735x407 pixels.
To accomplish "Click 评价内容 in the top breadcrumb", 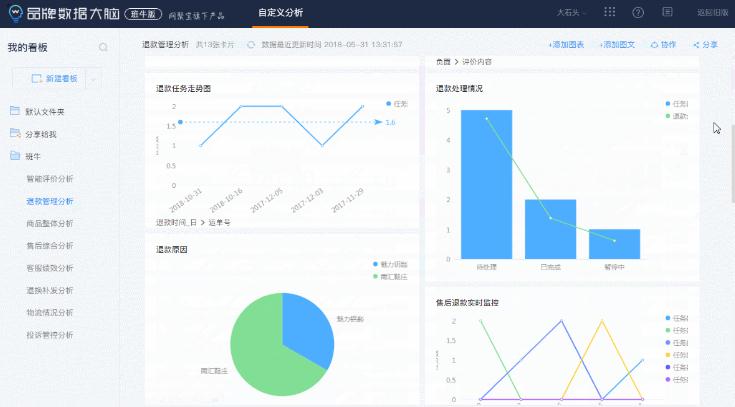I will click(477, 61).
